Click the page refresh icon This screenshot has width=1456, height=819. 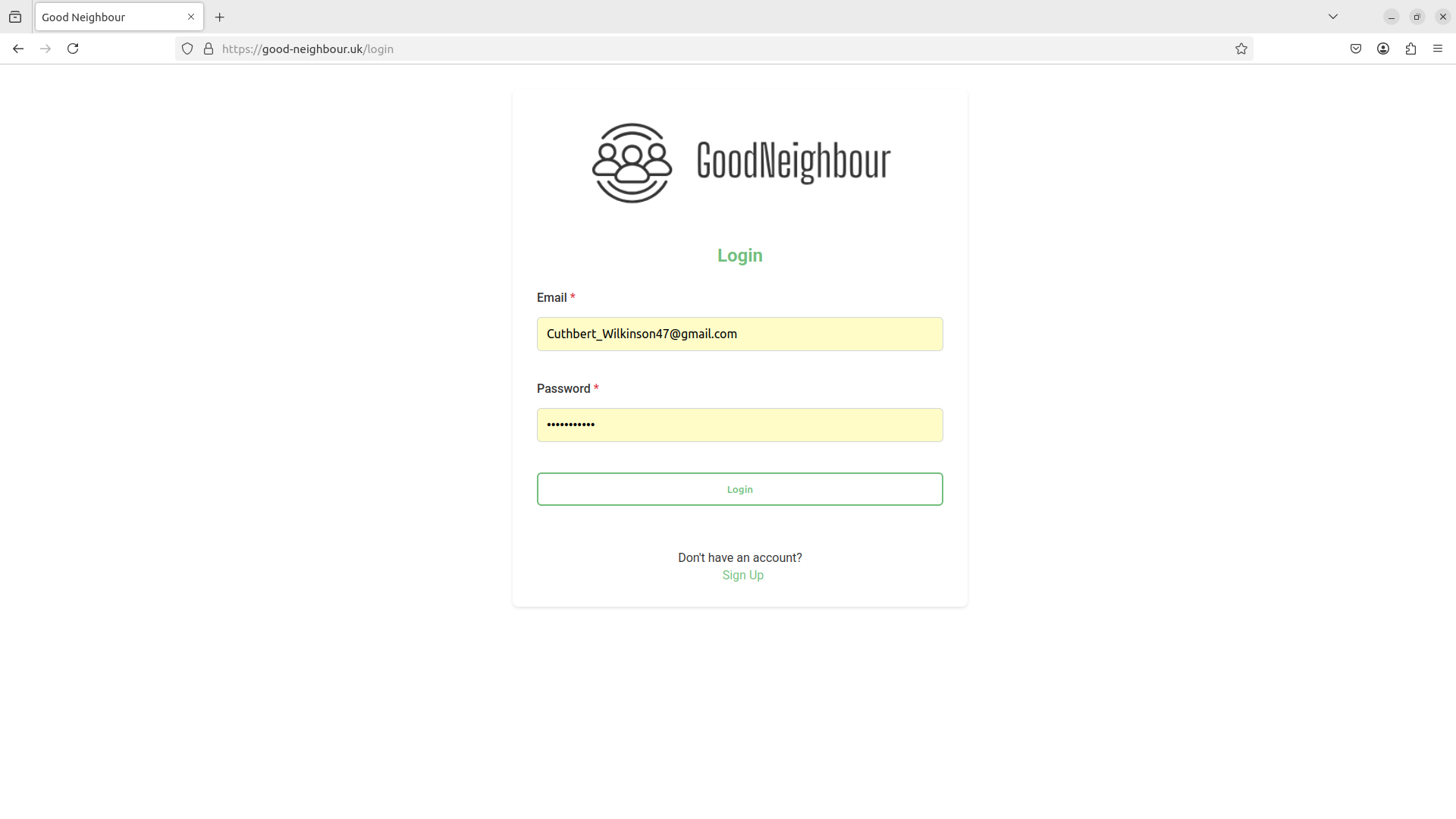(x=73, y=48)
